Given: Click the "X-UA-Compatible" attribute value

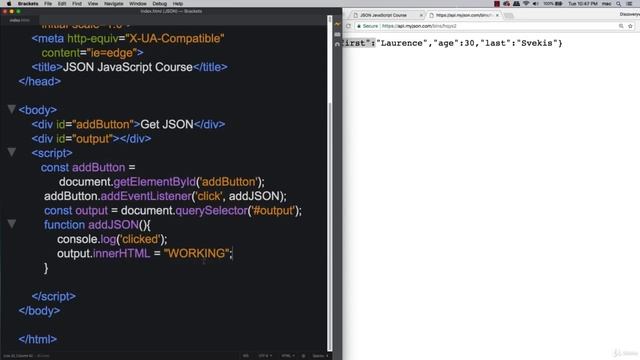Looking at the screenshot, I should click(x=175, y=38).
